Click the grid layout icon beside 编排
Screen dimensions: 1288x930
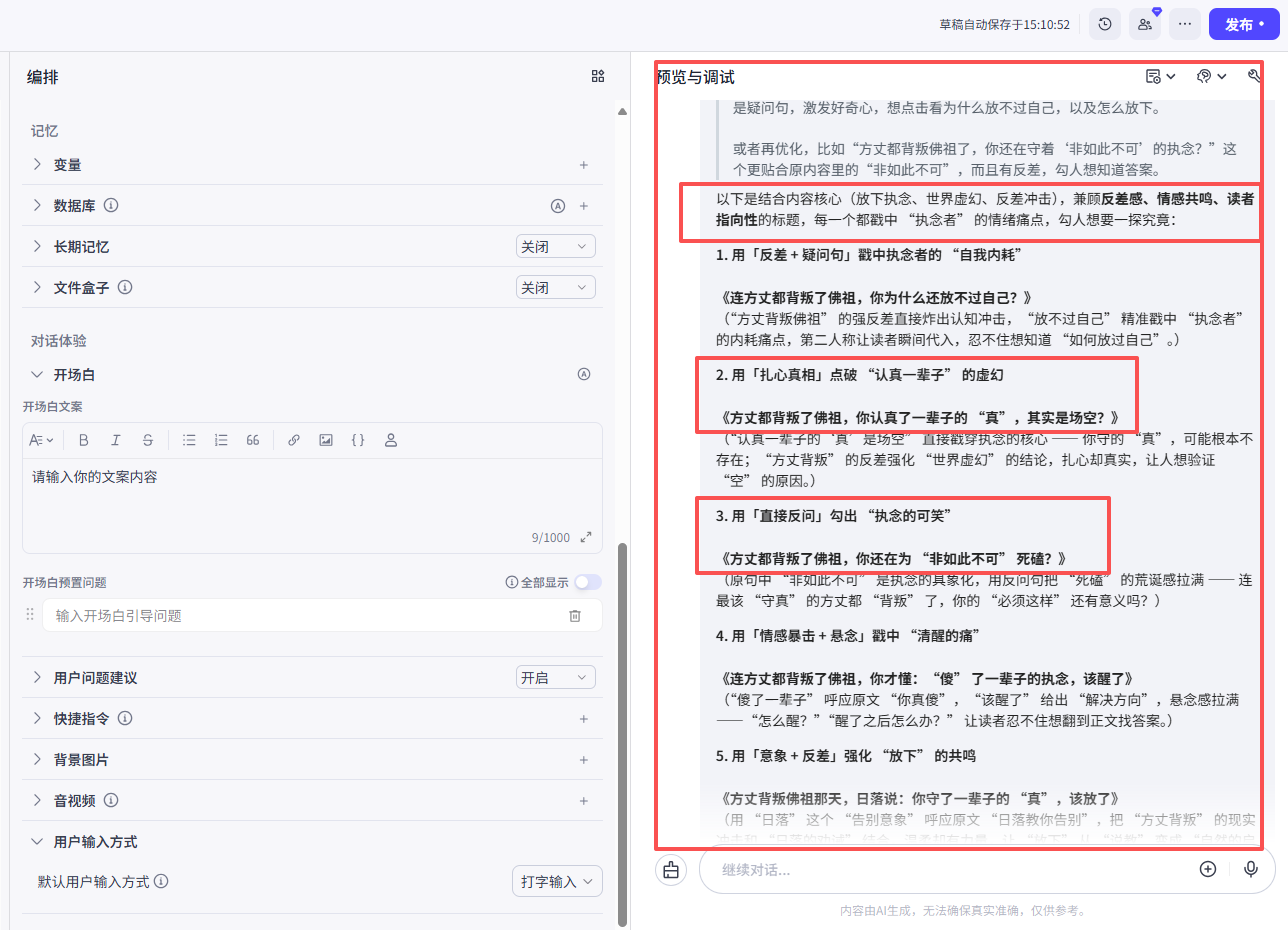point(598,76)
